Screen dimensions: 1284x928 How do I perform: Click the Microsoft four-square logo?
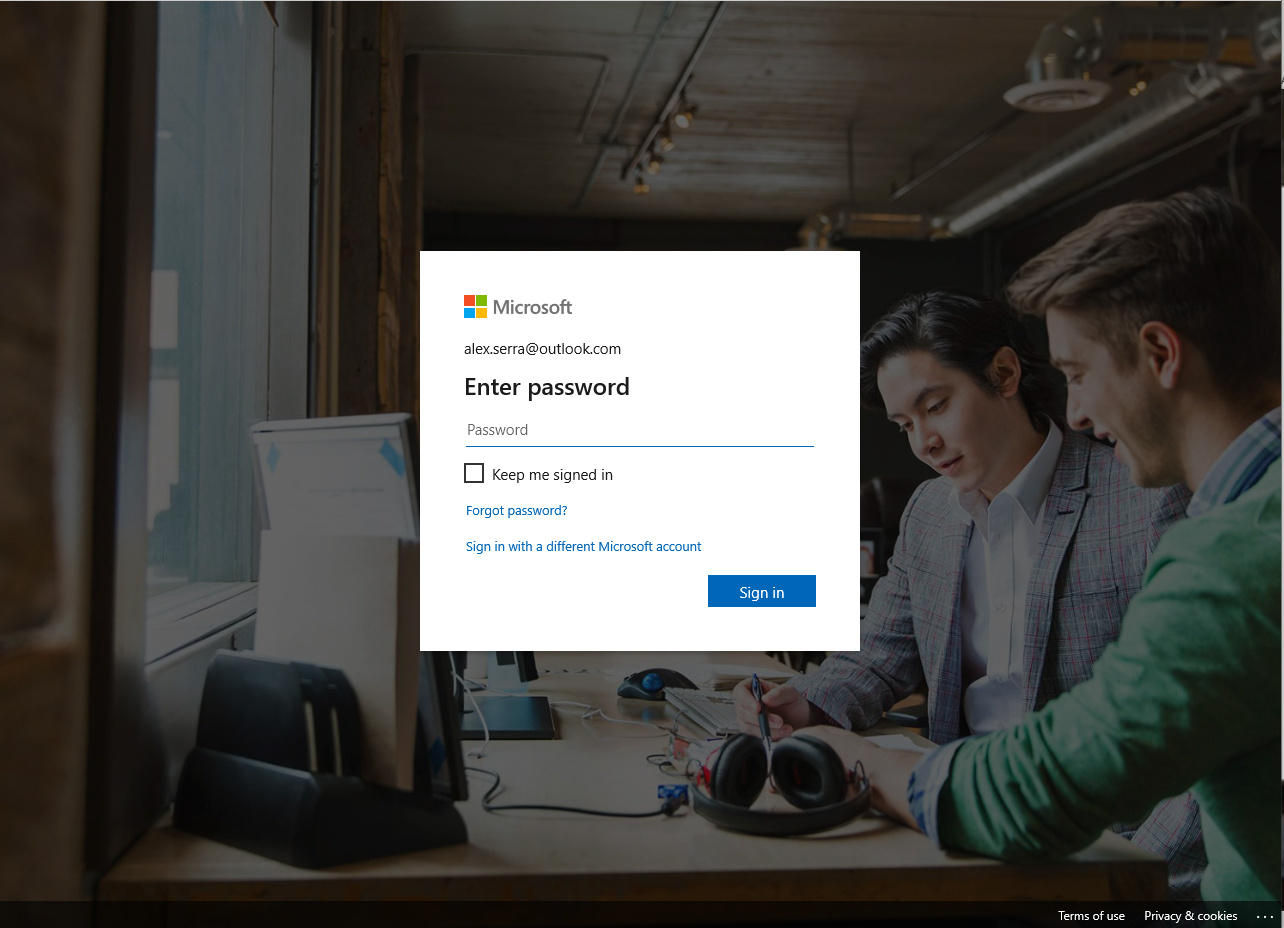click(x=475, y=307)
